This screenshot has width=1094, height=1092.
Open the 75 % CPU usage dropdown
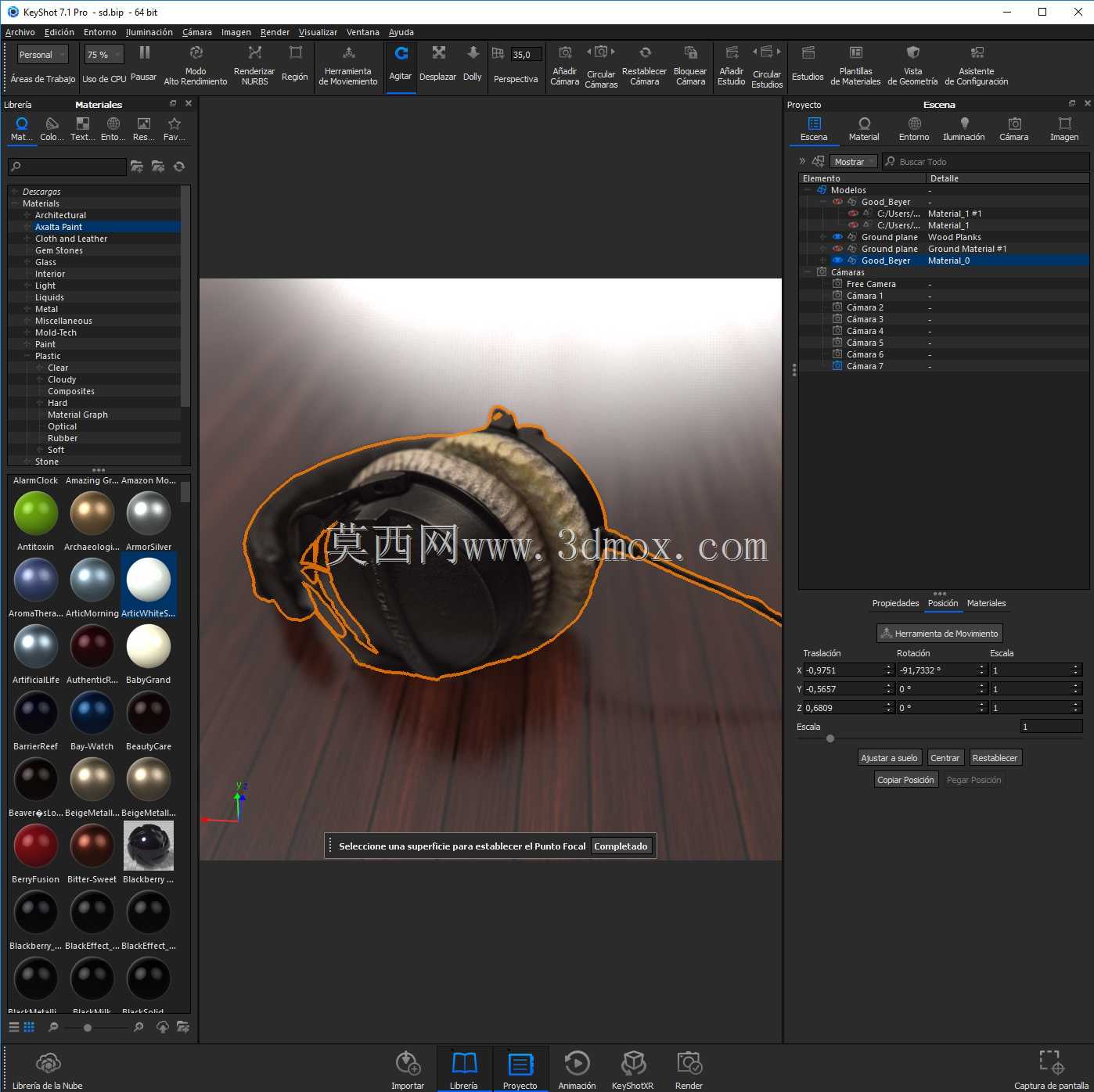104,55
